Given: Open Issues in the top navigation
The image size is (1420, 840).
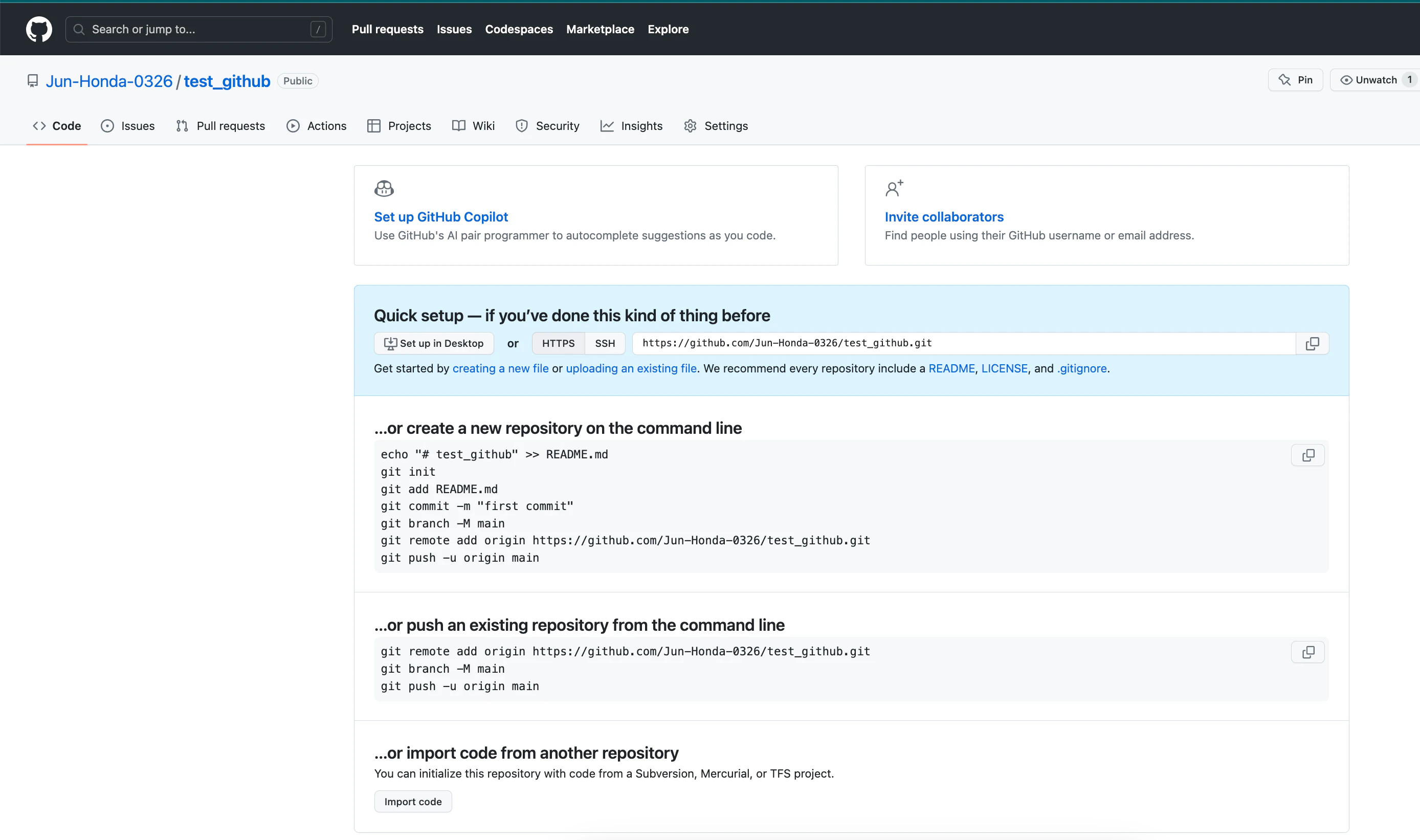Looking at the screenshot, I should 454,30.
